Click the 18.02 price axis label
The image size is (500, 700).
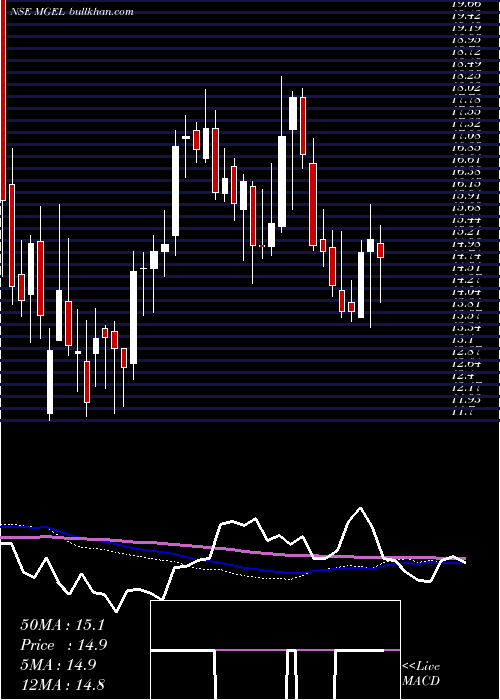(466, 88)
